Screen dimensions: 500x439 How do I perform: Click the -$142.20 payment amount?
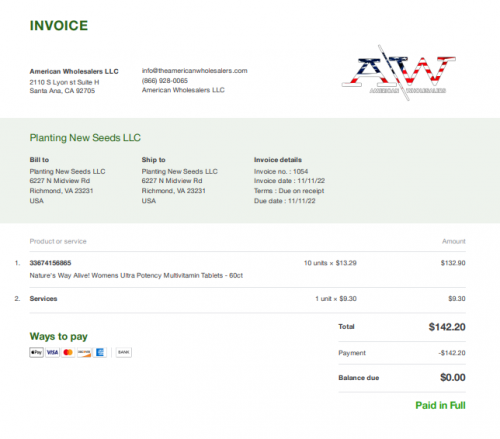coord(452,353)
